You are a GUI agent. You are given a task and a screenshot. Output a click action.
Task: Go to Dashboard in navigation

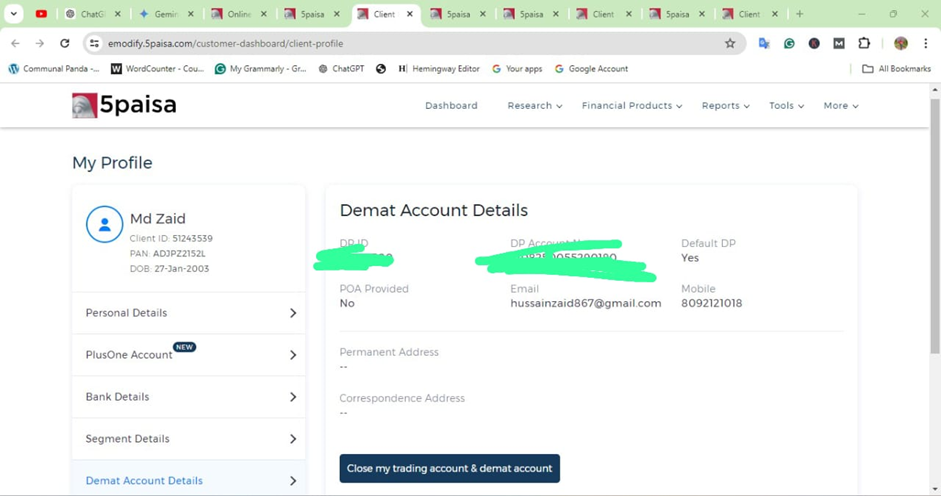[x=451, y=106]
